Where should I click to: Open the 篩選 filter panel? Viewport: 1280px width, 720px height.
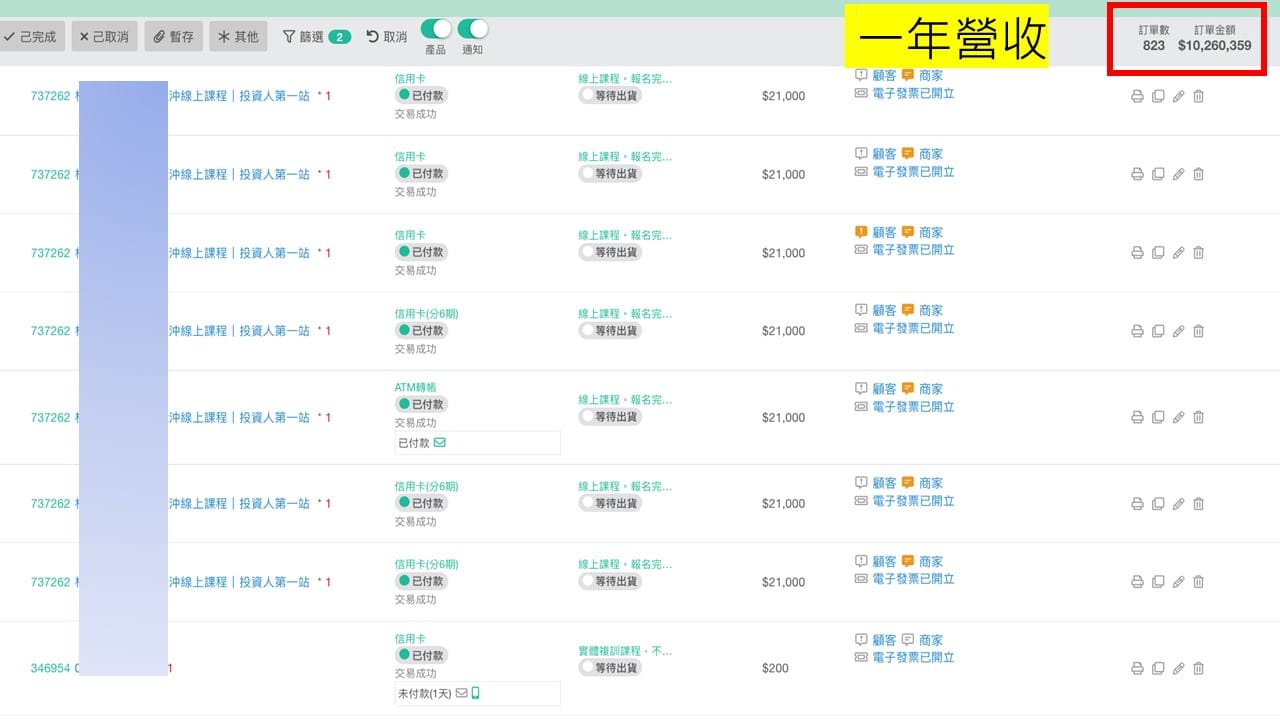[x=316, y=37]
